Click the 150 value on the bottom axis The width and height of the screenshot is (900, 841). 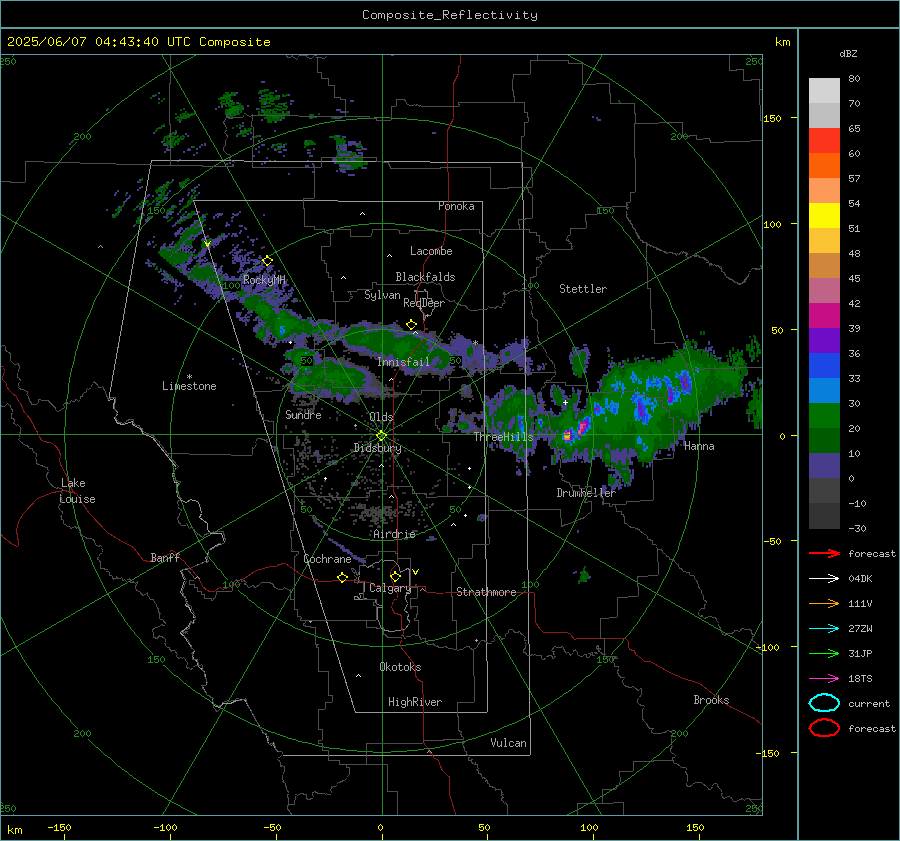coord(695,827)
